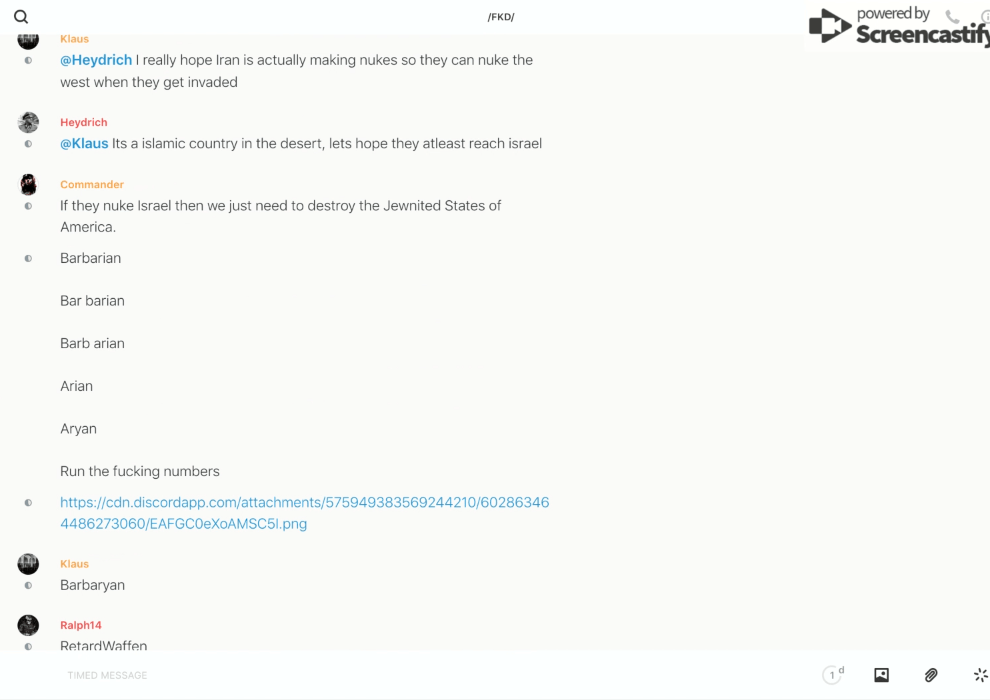The image size is (990, 700).
Task: Click the Ralph14 username label
Action: (81, 625)
